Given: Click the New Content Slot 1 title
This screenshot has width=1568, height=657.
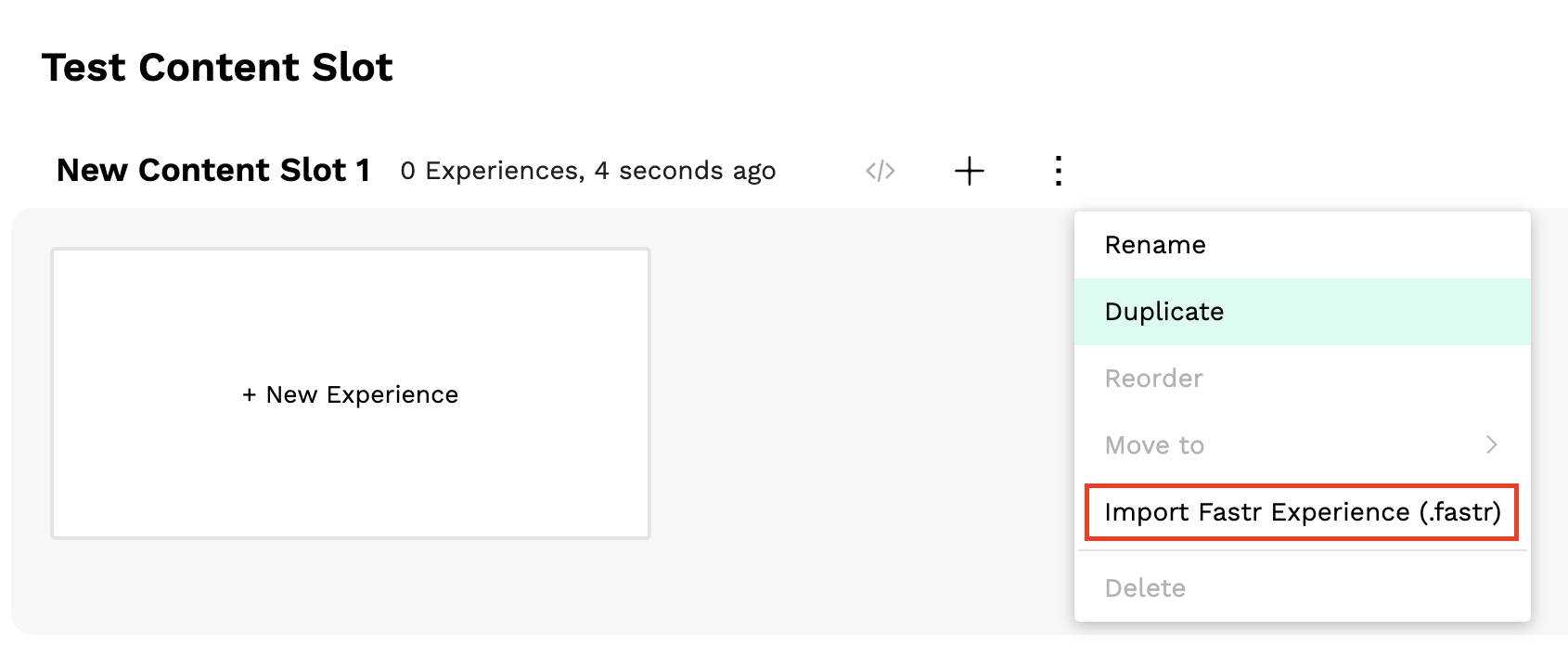Looking at the screenshot, I should pyautogui.click(x=213, y=171).
